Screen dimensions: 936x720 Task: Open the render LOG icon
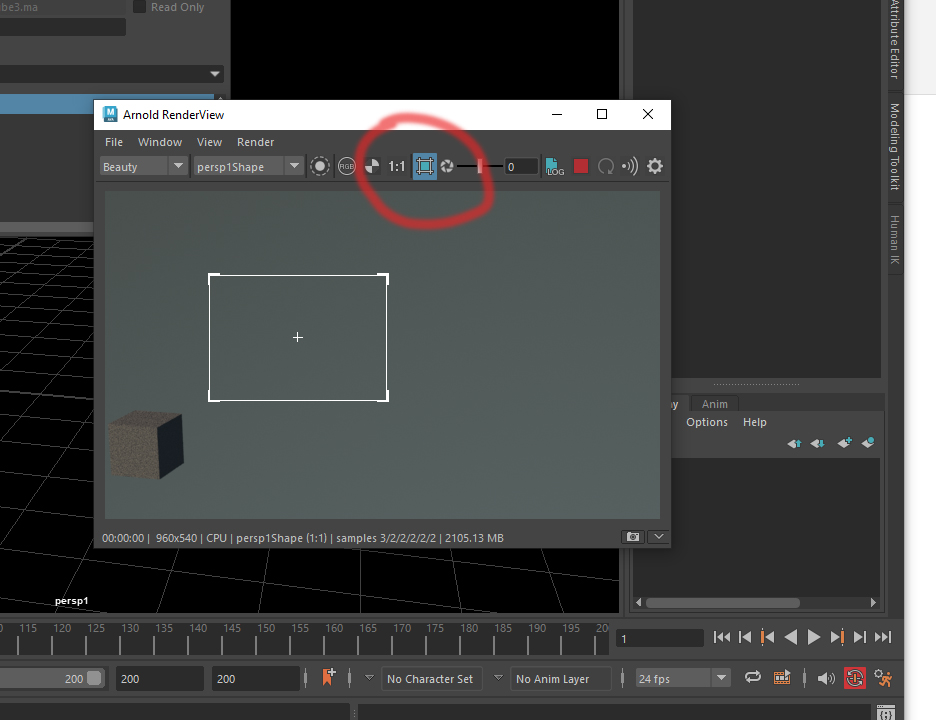point(555,166)
